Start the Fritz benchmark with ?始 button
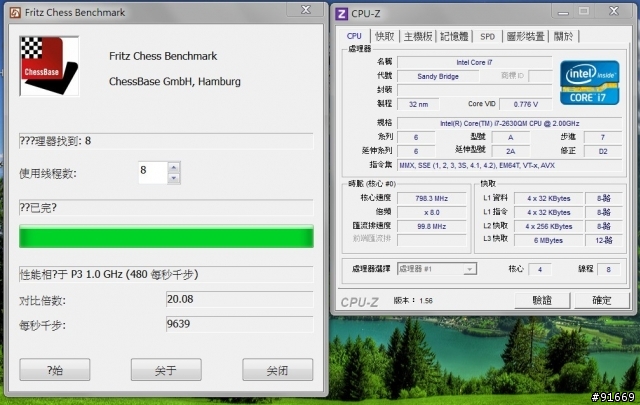The height and width of the screenshot is (405, 640). click(55, 370)
